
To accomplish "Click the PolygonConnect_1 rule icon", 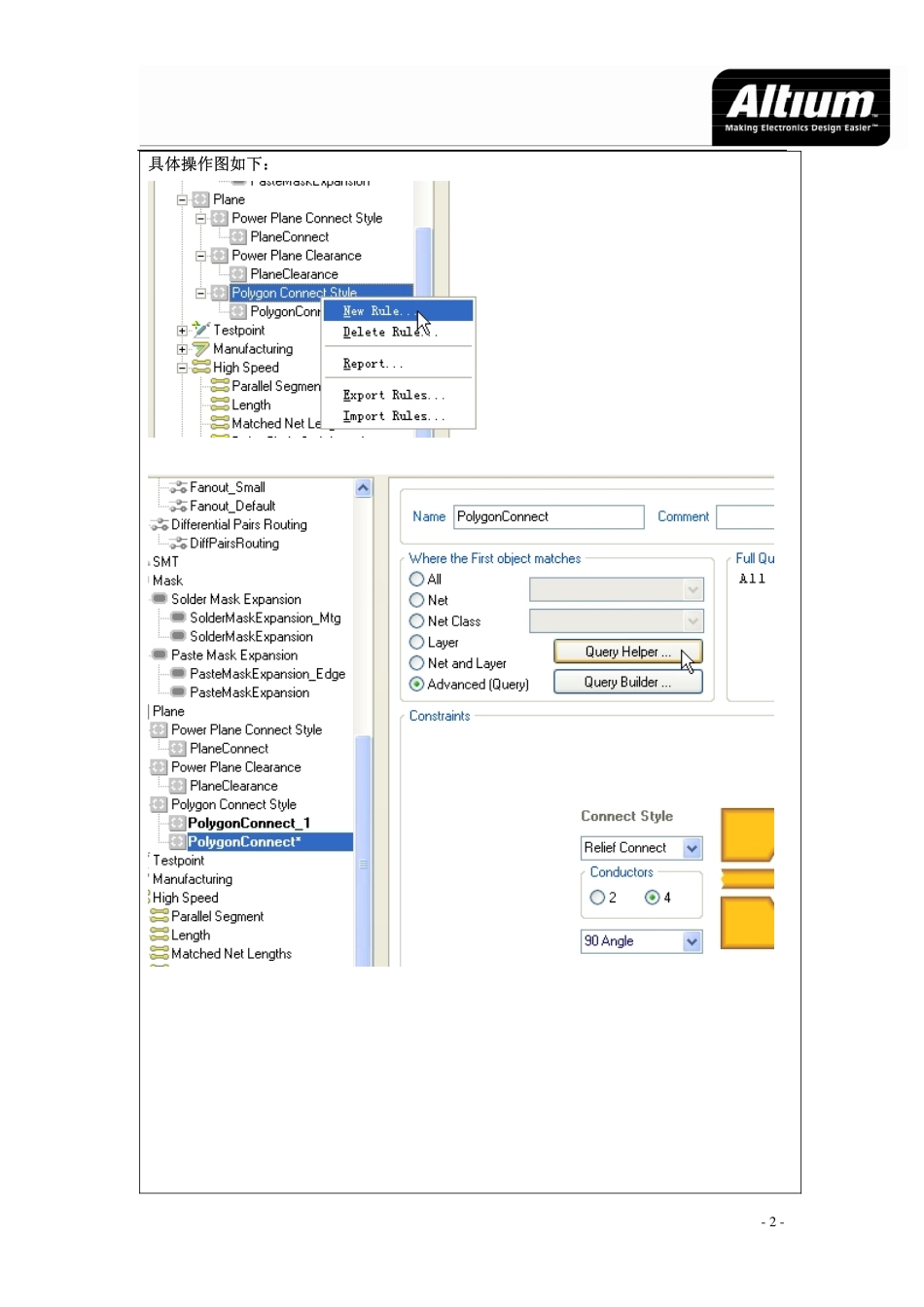I will (177, 823).
